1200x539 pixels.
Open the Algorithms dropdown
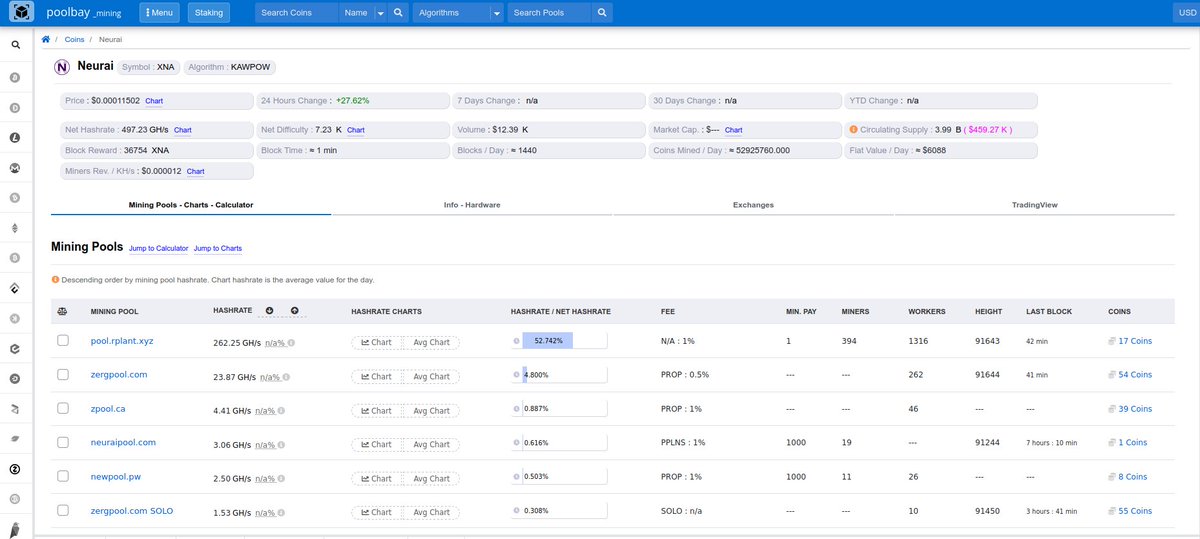click(x=458, y=13)
